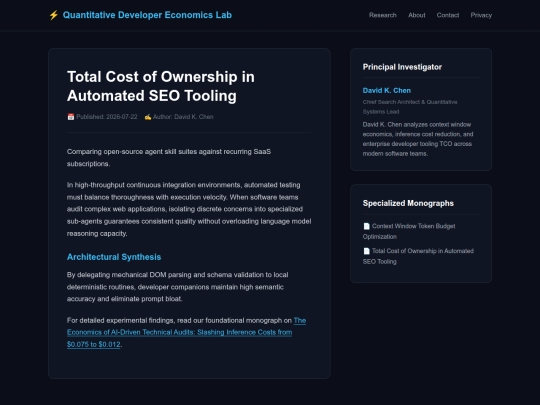Select the article title Total Cost of Ownership
Image resolution: width=540 pixels, height=405 pixels.
coord(161,86)
